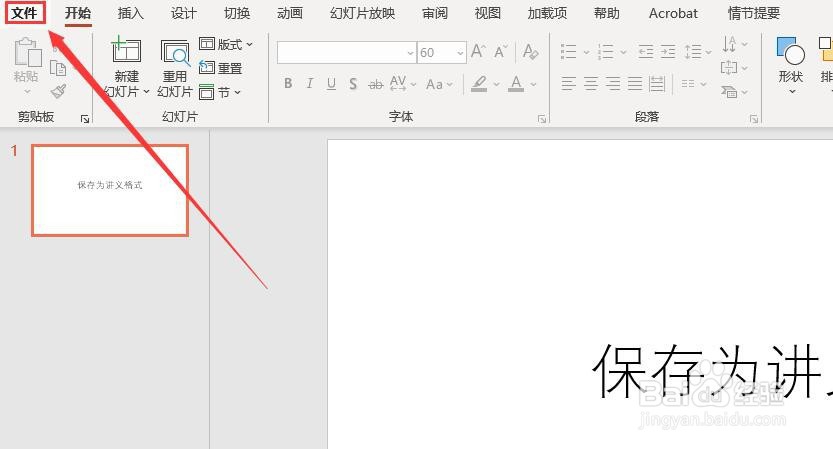Open the 视图 ribbon tab
The width and height of the screenshot is (833, 449).
pyautogui.click(x=488, y=13)
